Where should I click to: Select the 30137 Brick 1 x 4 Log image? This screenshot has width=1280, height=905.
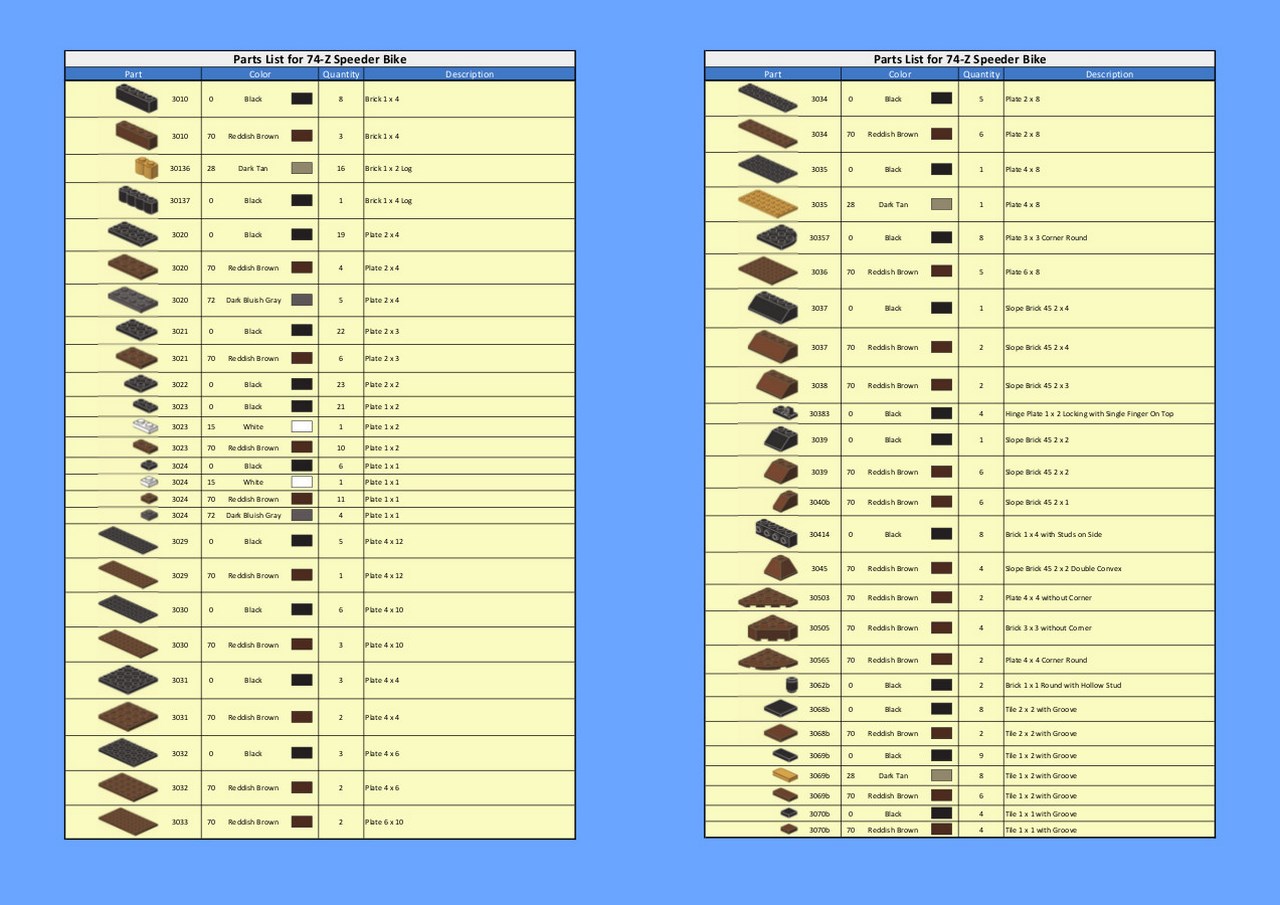tap(138, 200)
